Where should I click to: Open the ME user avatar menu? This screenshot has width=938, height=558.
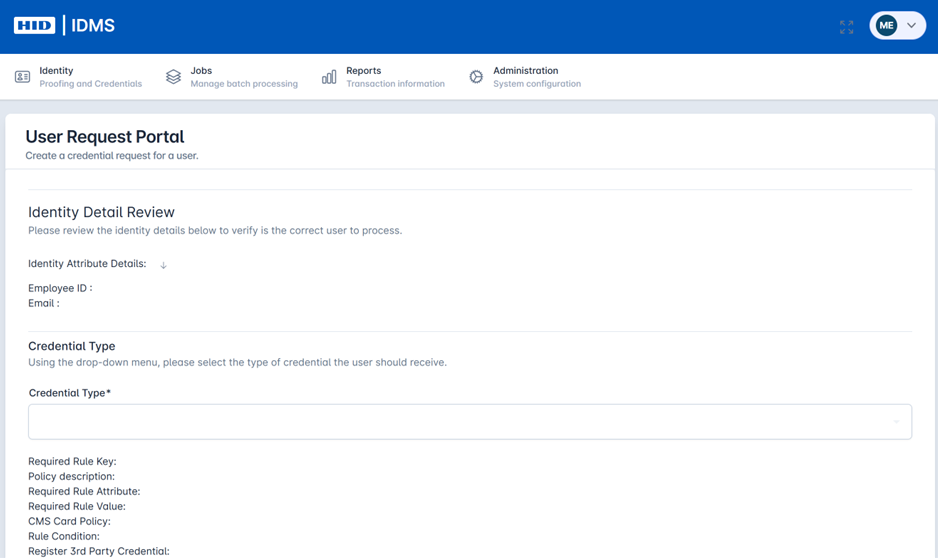pos(886,26)
